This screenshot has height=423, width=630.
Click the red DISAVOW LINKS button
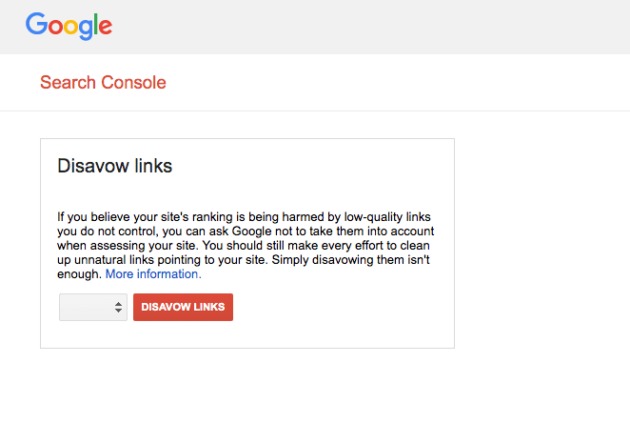(x=183, y=307)
